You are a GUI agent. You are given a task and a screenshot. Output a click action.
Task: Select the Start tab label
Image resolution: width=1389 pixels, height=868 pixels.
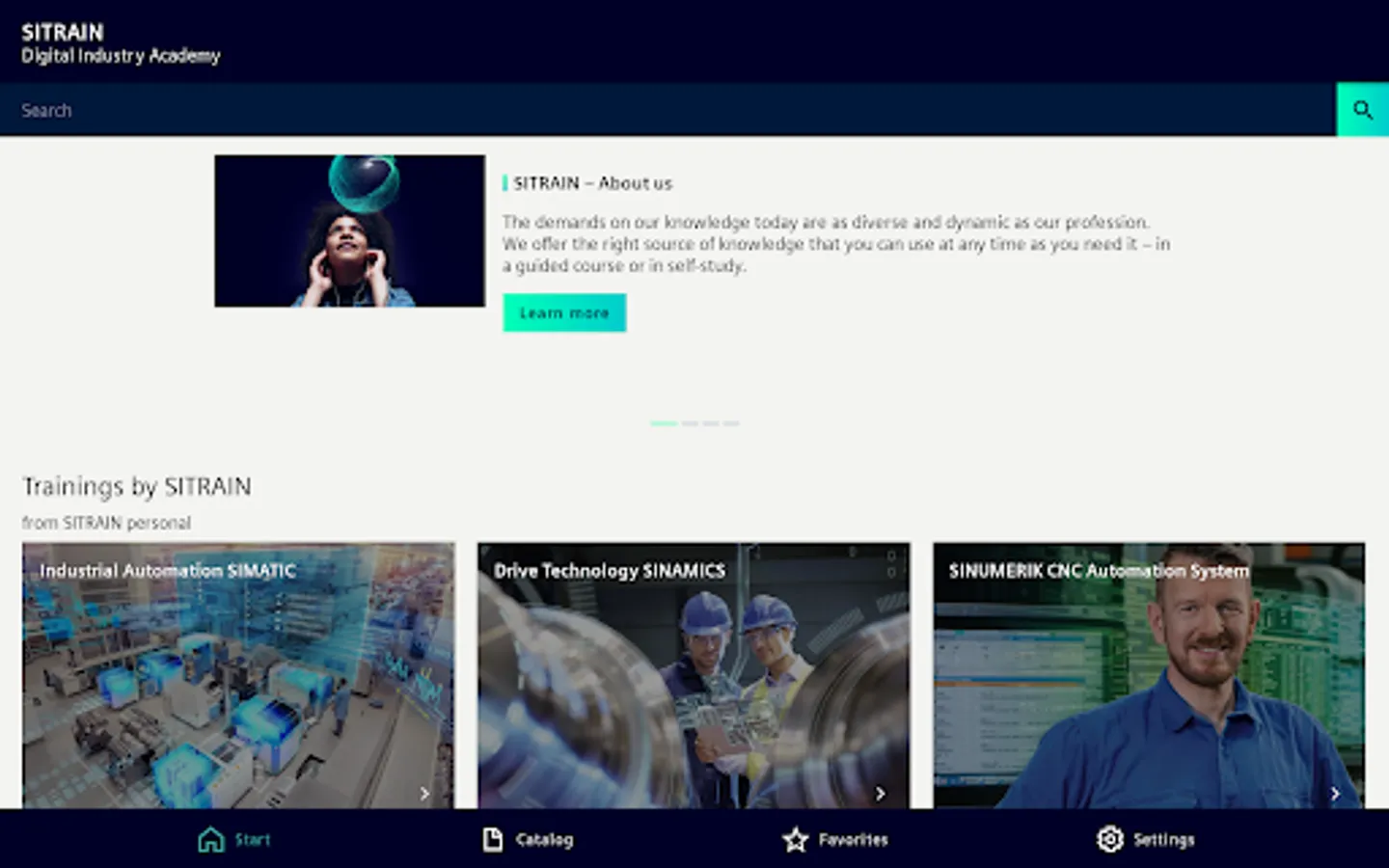click(253, 840)
